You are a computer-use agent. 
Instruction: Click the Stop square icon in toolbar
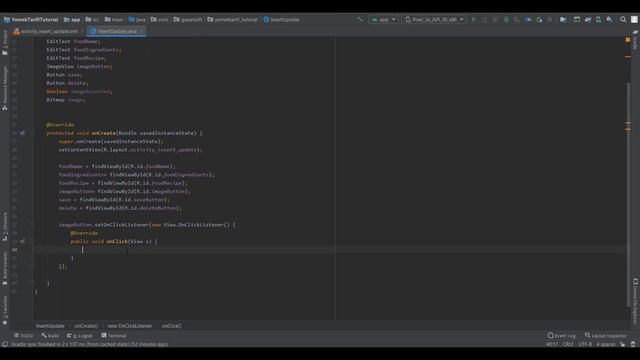click(550, 19)
